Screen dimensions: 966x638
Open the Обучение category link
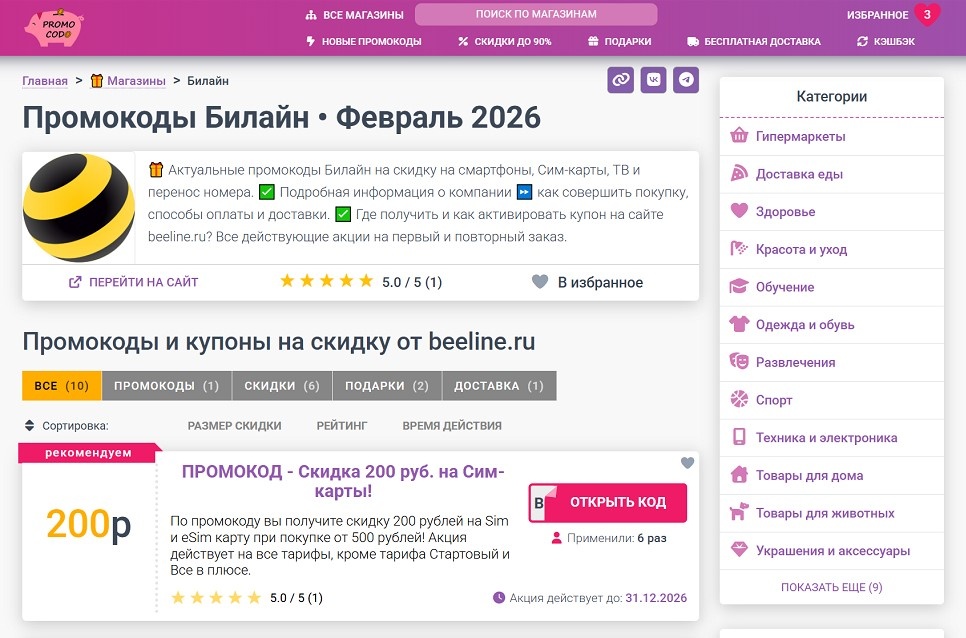pyautogui.click(x=785, y=286)
